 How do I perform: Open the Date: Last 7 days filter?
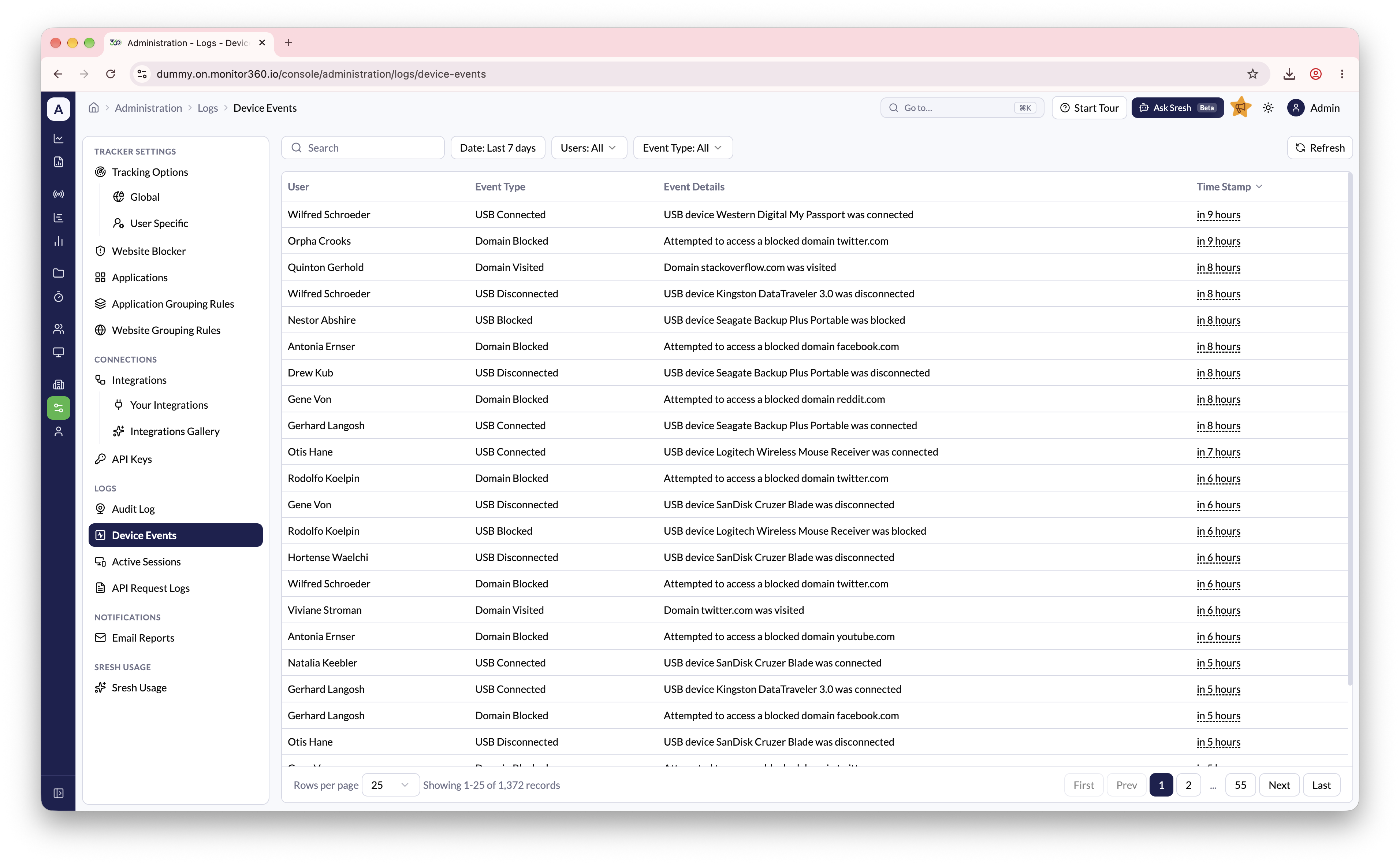pos(498,148)
